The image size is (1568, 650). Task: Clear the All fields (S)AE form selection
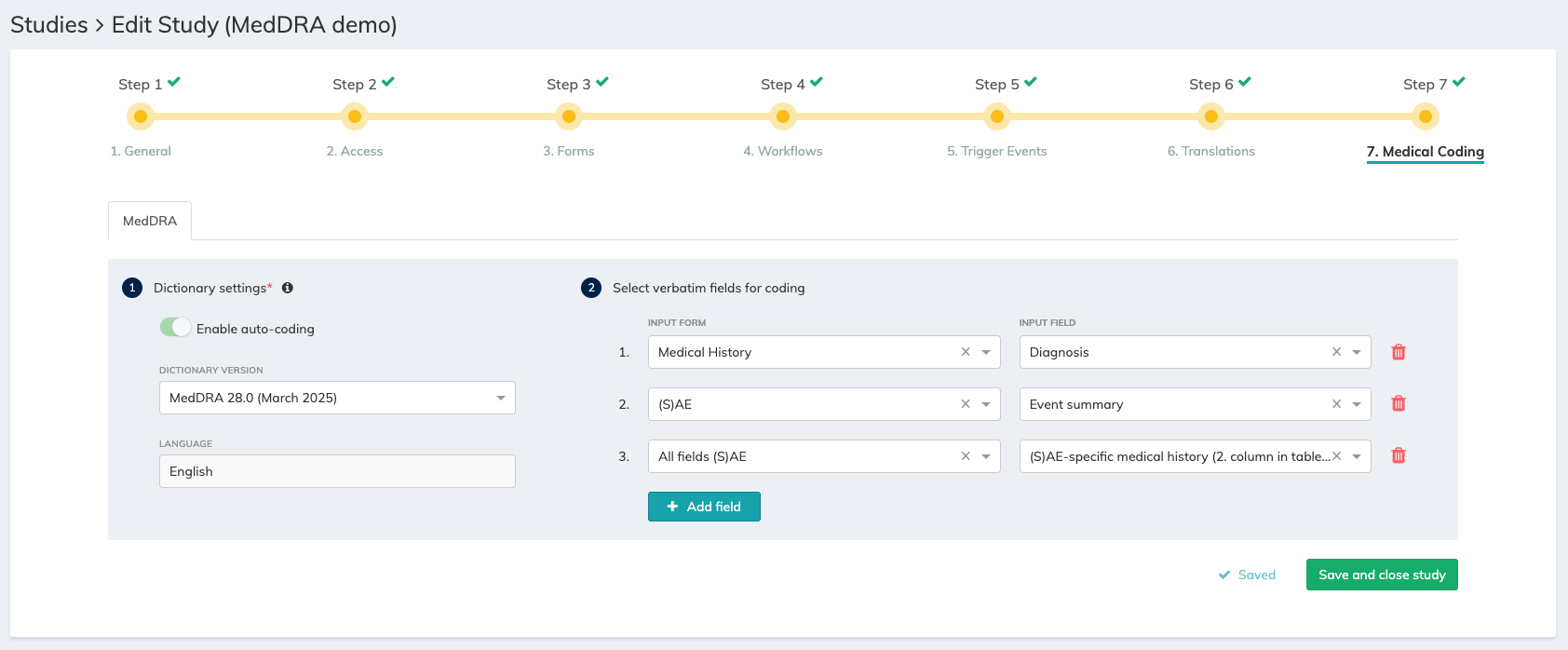click(x=966, y=456)
